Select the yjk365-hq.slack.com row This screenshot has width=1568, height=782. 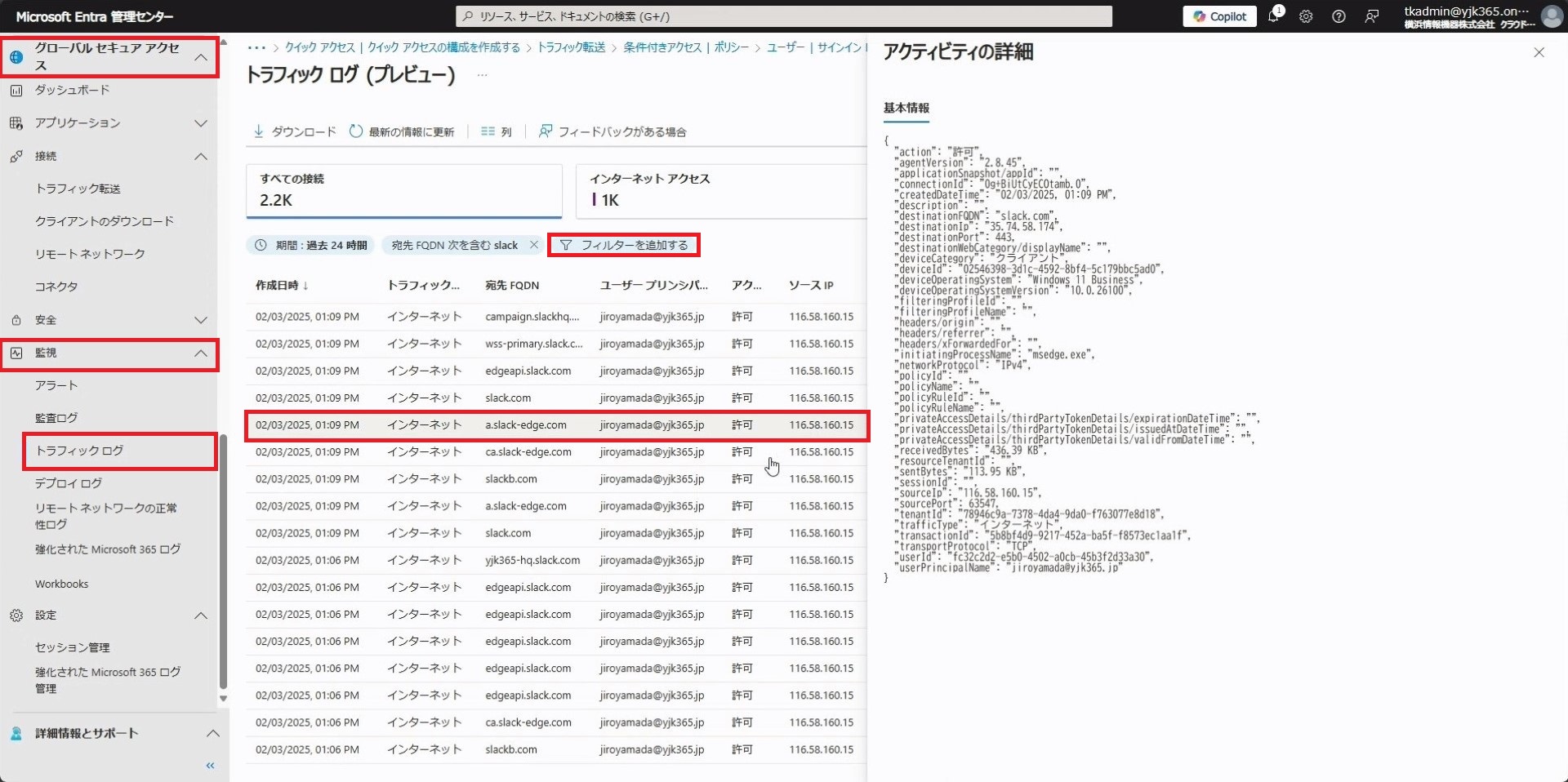click(x=556, y=560)
